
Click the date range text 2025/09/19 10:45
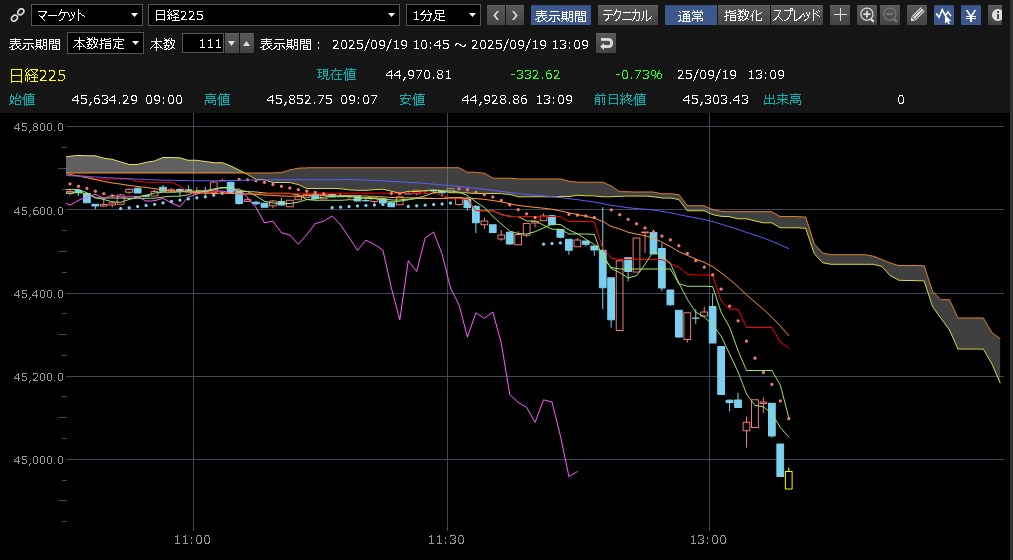(x=391, y=45)
